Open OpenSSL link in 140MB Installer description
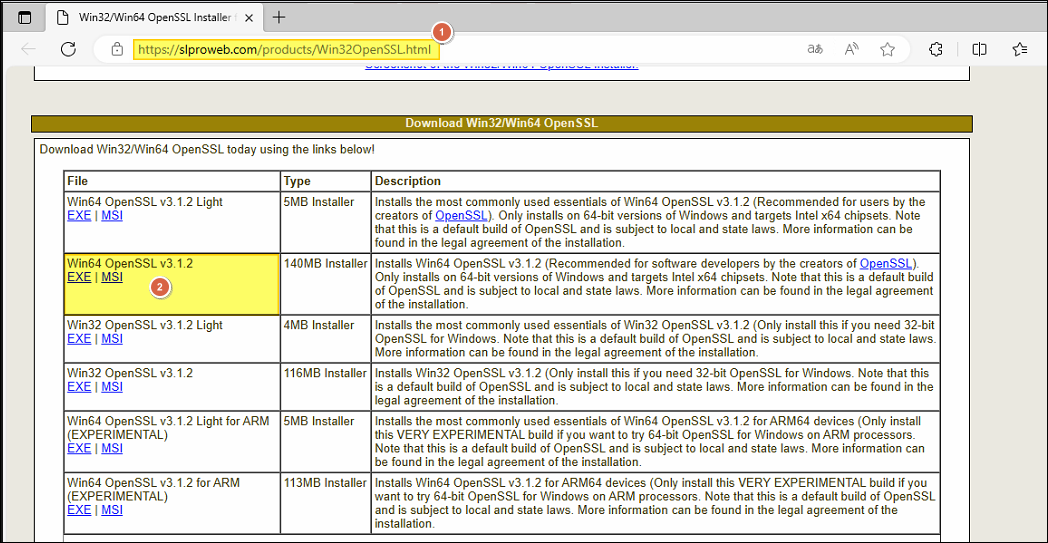 pos(886,264)
